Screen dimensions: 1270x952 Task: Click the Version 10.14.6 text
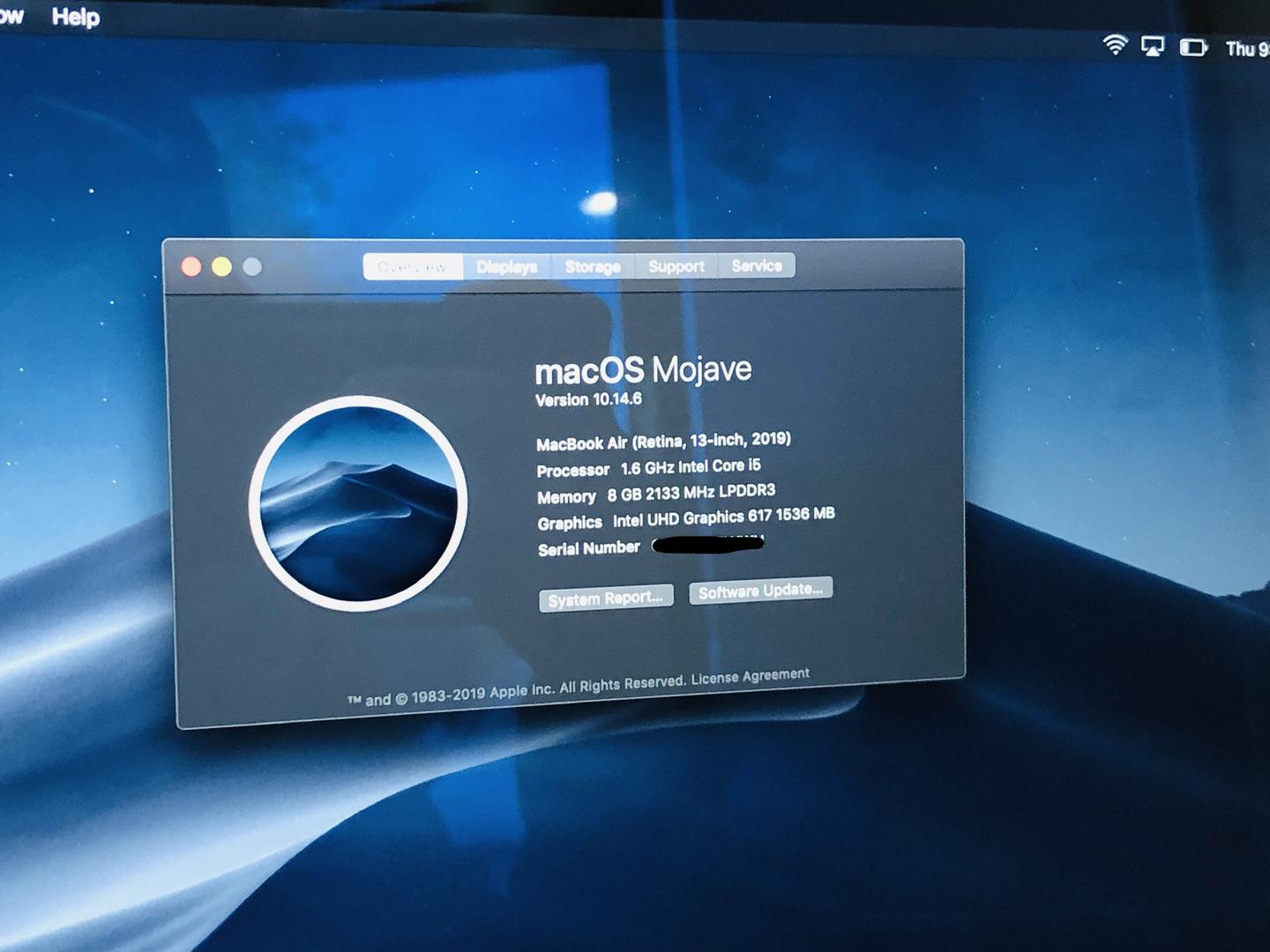(588, 399)
